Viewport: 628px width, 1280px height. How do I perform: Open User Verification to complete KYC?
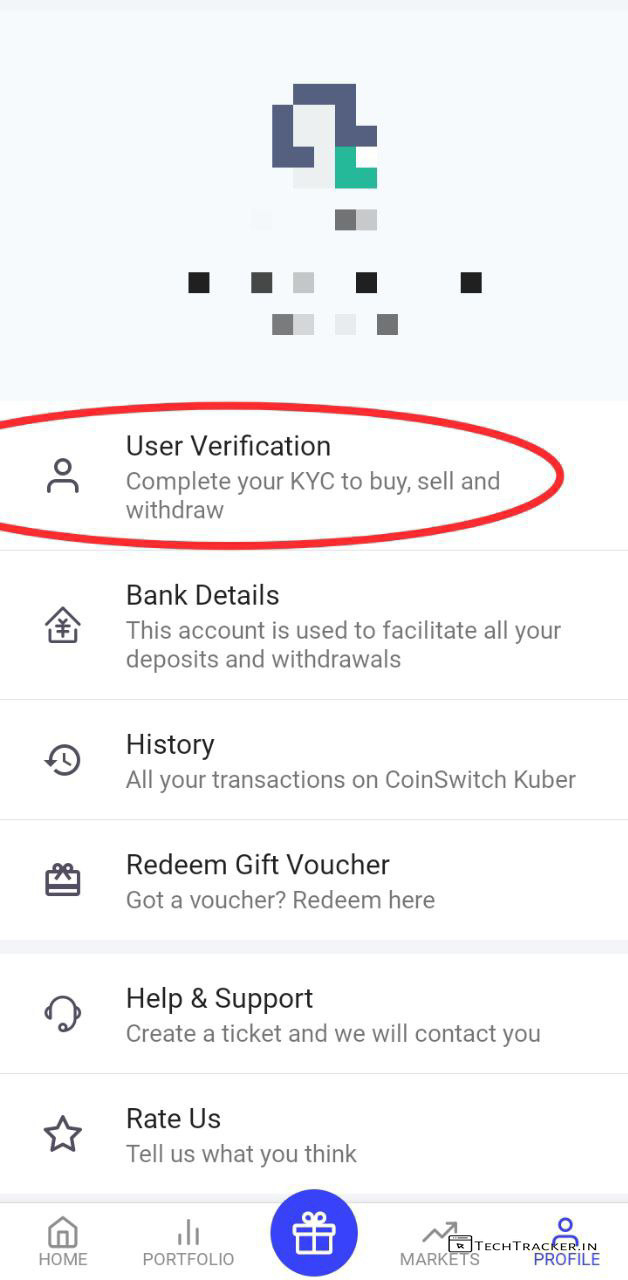(x=312, y=476)
